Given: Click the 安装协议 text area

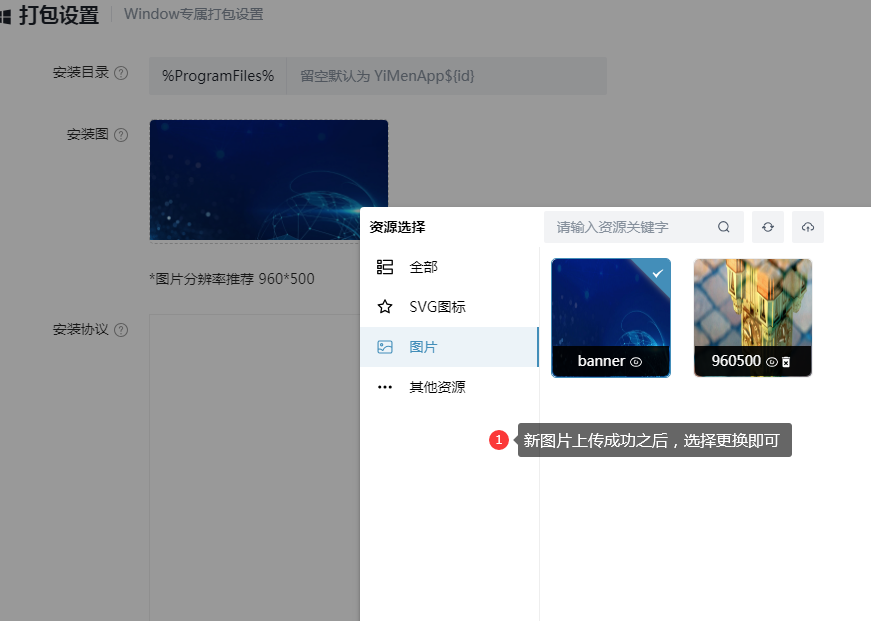Looking at the screenshot, I should point(254,467).
